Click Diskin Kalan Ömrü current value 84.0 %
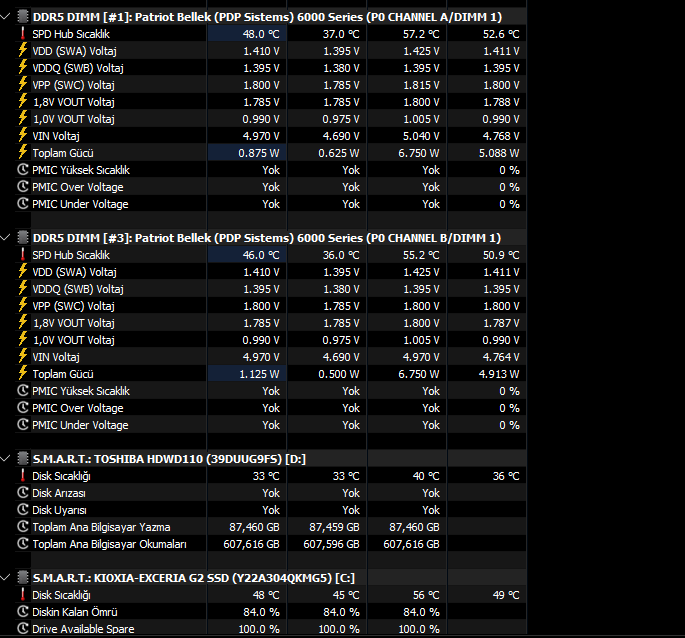The width and height of the screenshot is (685, 638). point(261,613)
